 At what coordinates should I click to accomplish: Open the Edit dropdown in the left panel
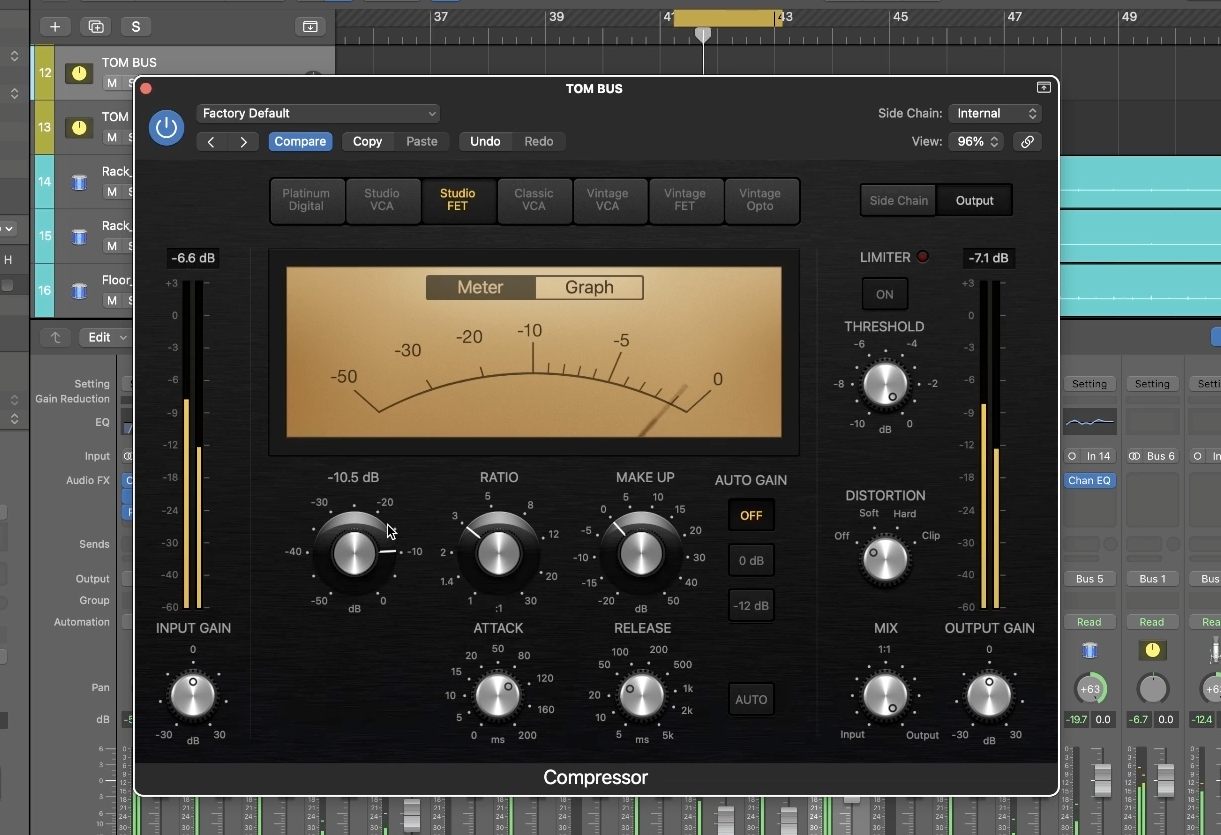[105, 337]
